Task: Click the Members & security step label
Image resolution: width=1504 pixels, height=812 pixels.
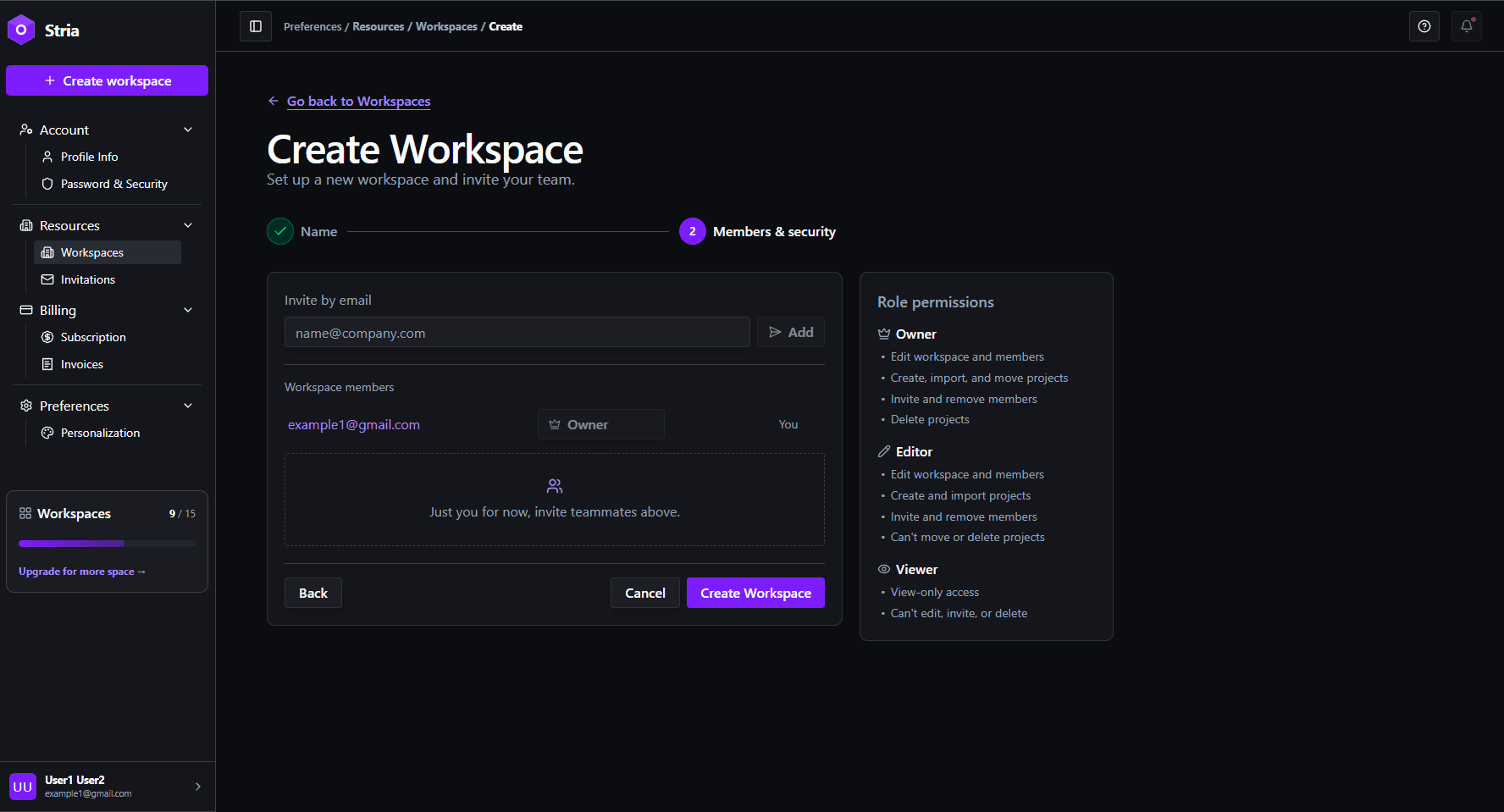Action: coord(774,231)
